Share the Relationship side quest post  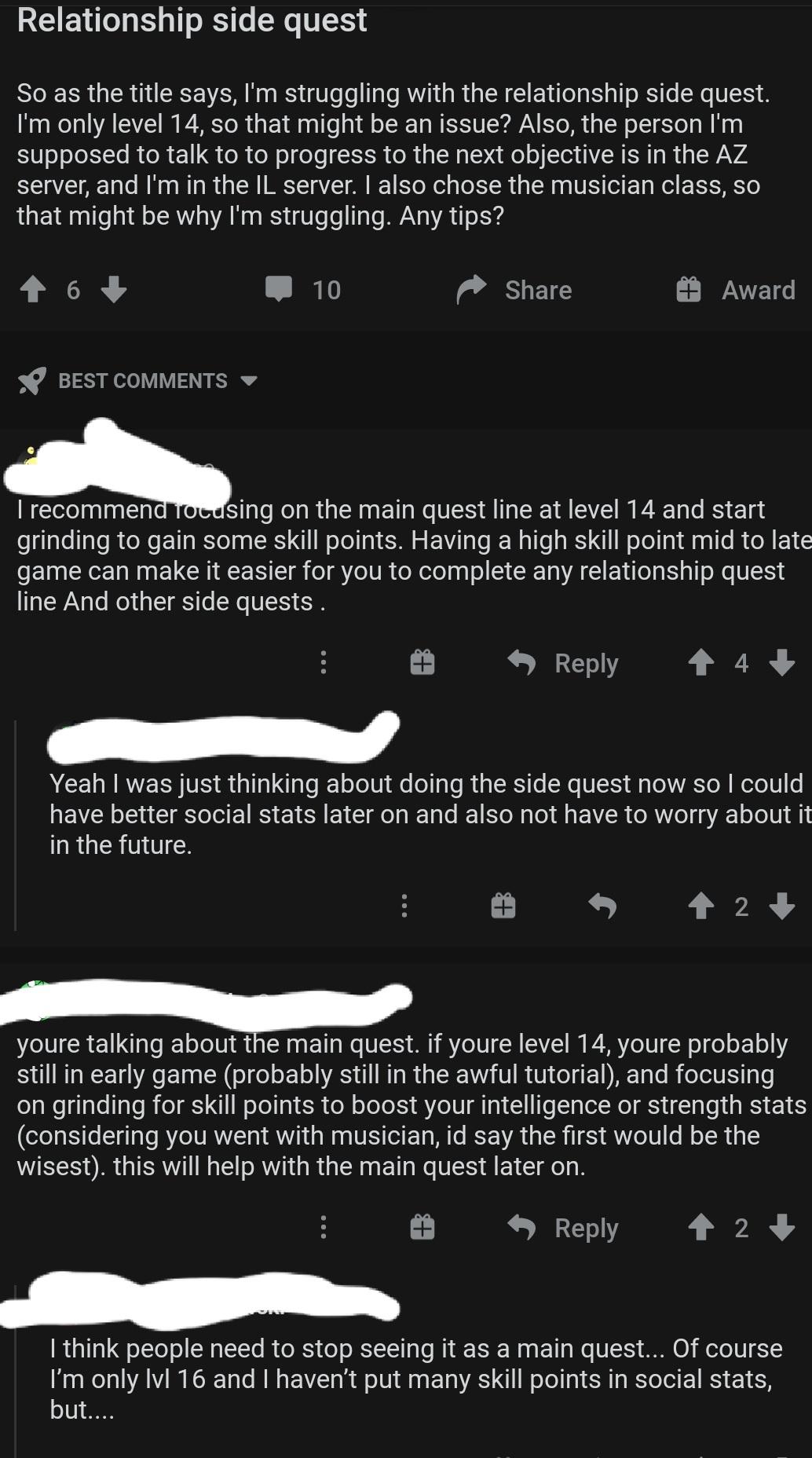(x=514, y=290)
